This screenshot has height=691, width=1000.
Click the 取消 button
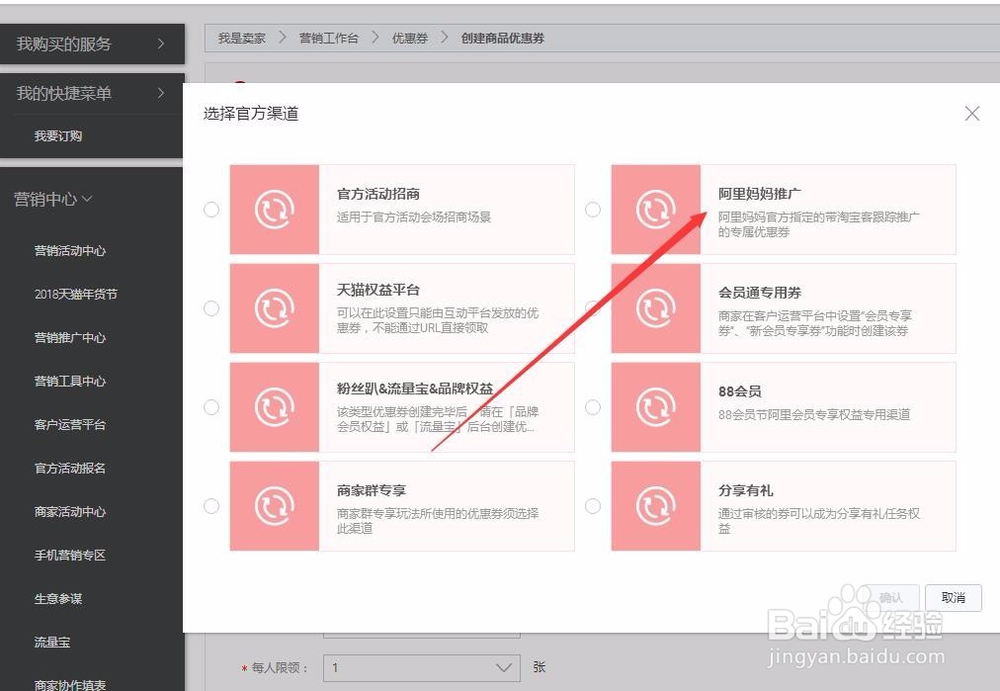point(953,598)
